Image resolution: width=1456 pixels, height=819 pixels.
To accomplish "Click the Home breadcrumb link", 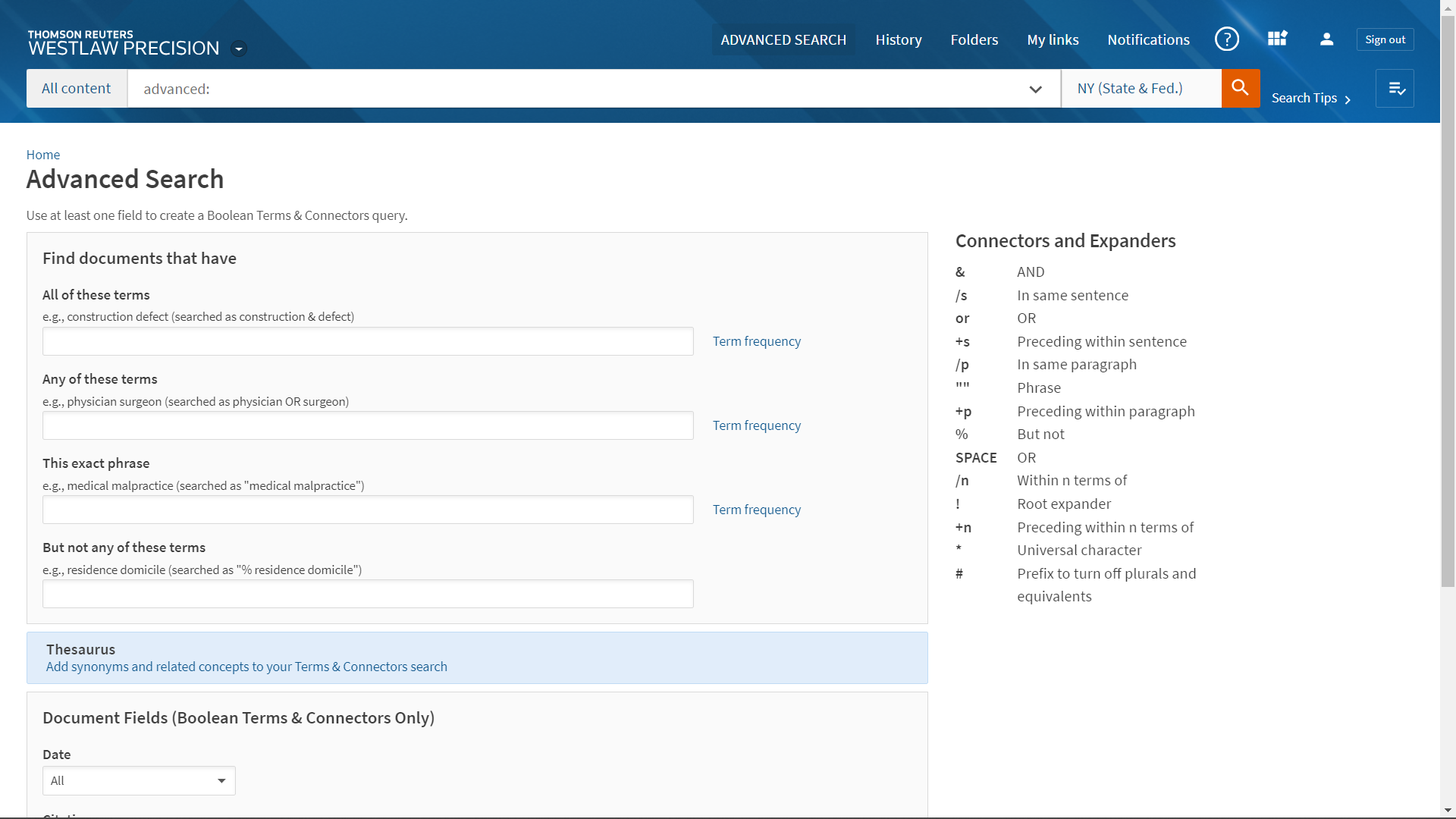I will 43,155.
